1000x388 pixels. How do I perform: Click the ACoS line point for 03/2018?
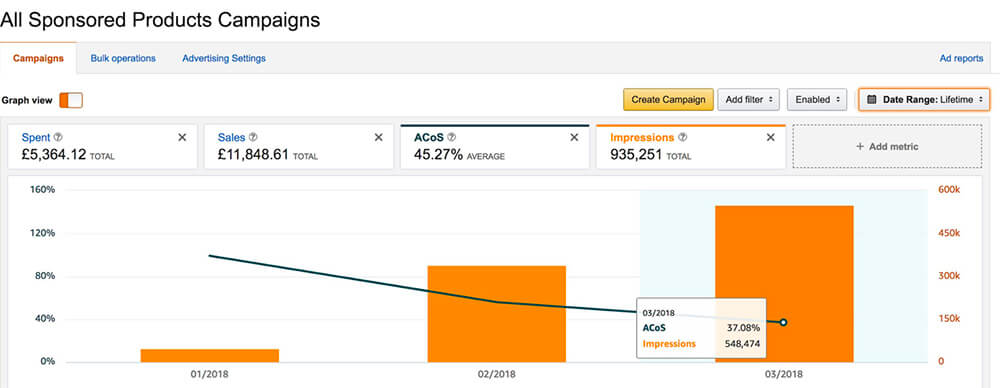click(x=784, y=322)
